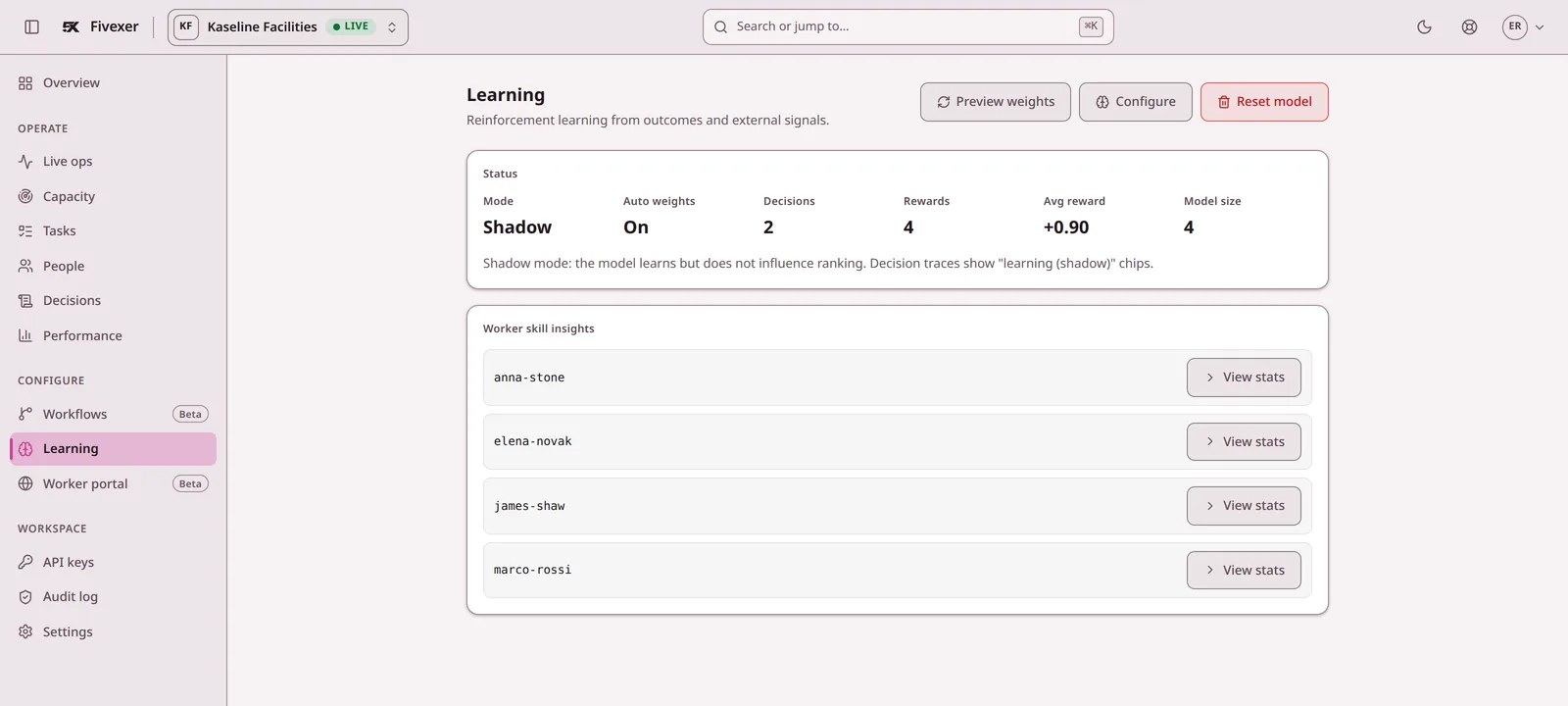Viewport: 1568px width, 706px height.
Task: Click the elena-novak worker name
Action: pyautogui.click(x=532, y=441)
